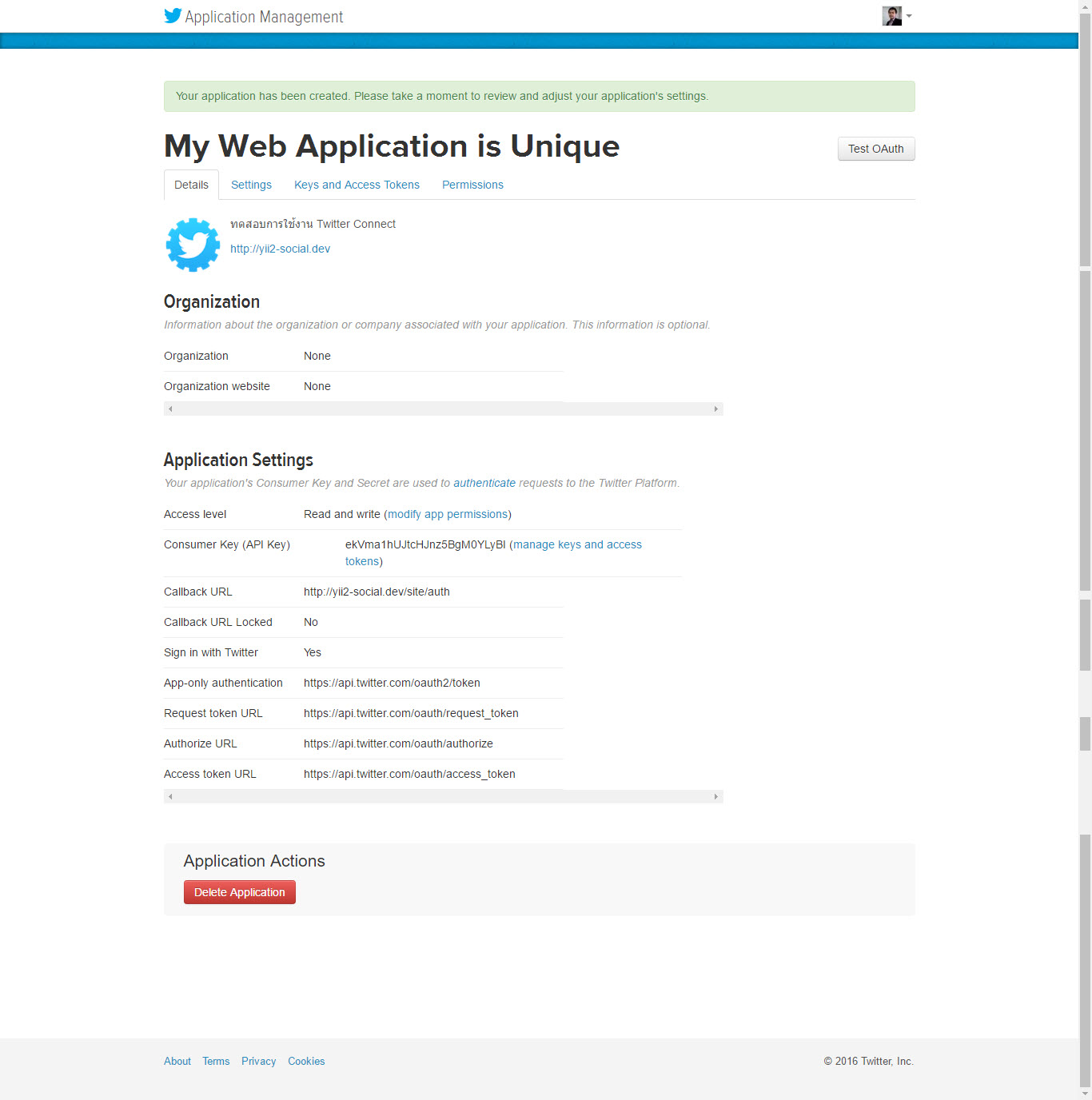The height and width of the screenshot is (1100, 1092).
Task: Click the oauth2/token App-only authentication URL
Action: pyautogui.click(x=392, y=683)
